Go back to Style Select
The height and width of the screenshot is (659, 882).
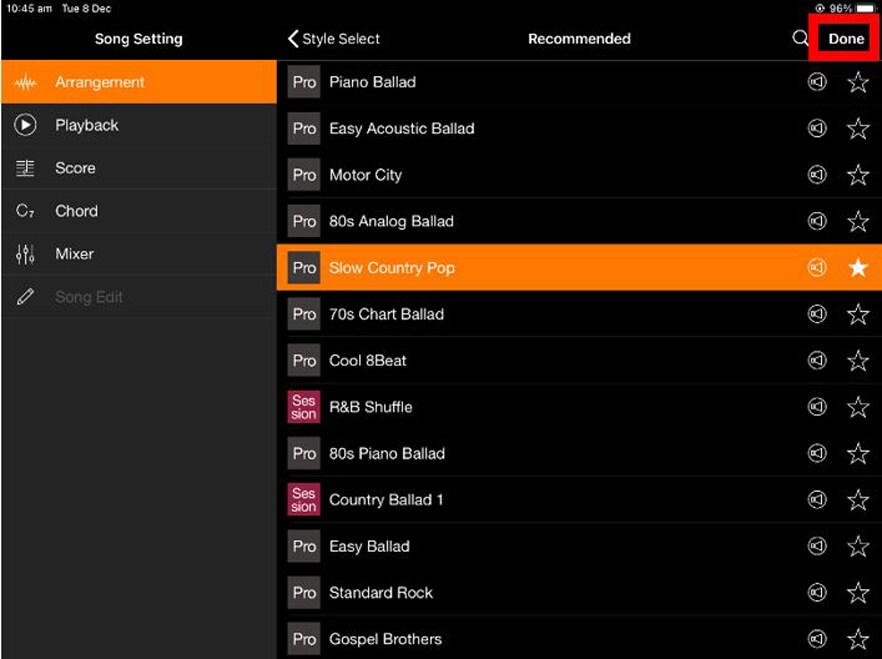pyautogui.click(x=334, y=39)
